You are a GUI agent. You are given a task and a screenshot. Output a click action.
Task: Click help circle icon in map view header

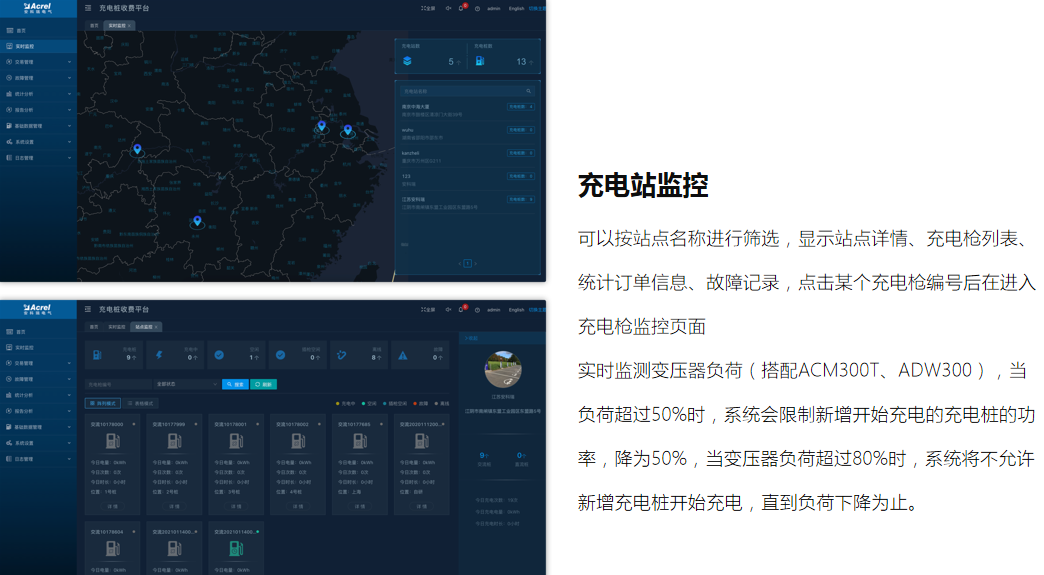pos(477,9)
